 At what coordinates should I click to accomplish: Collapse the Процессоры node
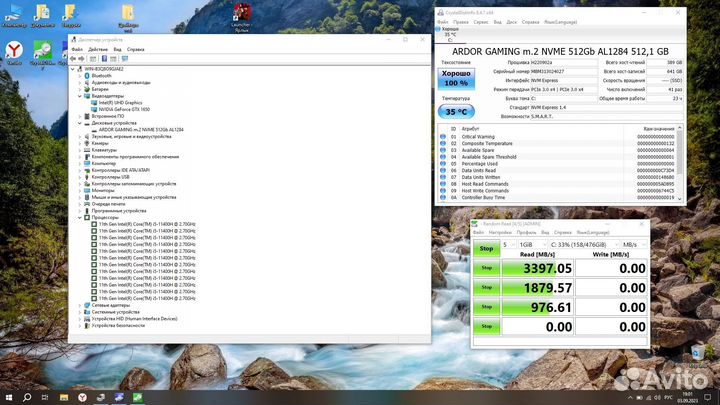coord(79,217)
